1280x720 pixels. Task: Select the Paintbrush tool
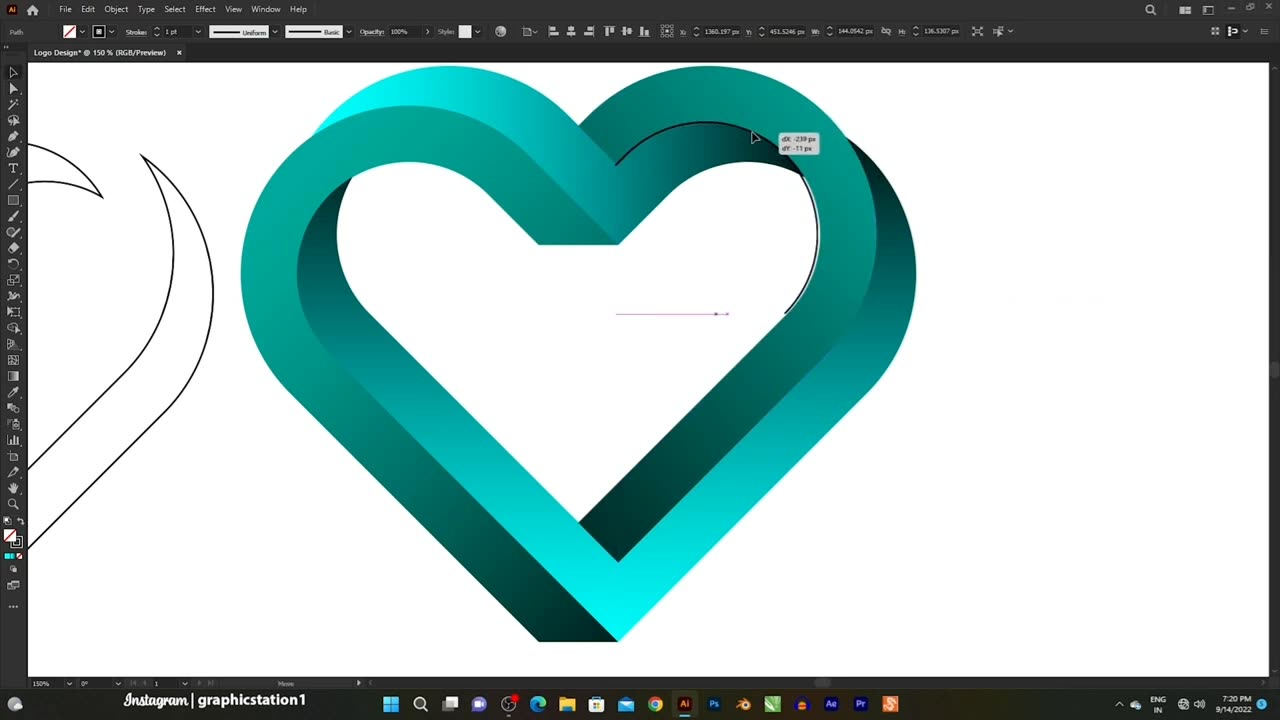[13, 216]
